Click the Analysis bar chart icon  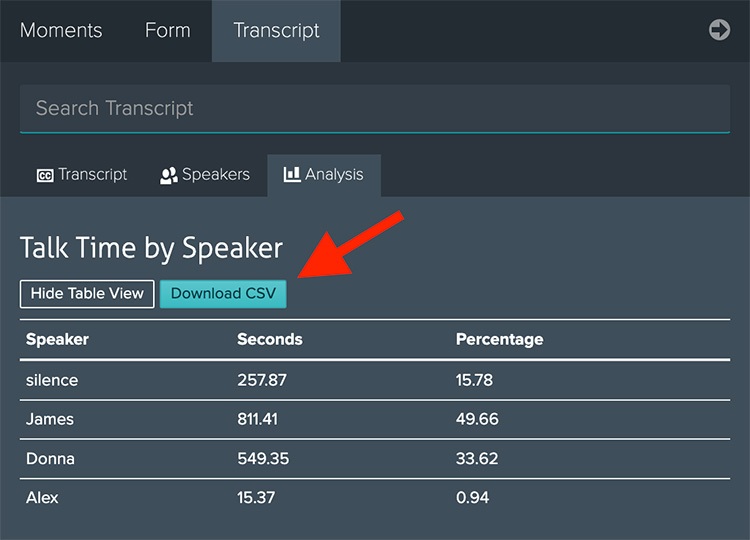[291, 175]
